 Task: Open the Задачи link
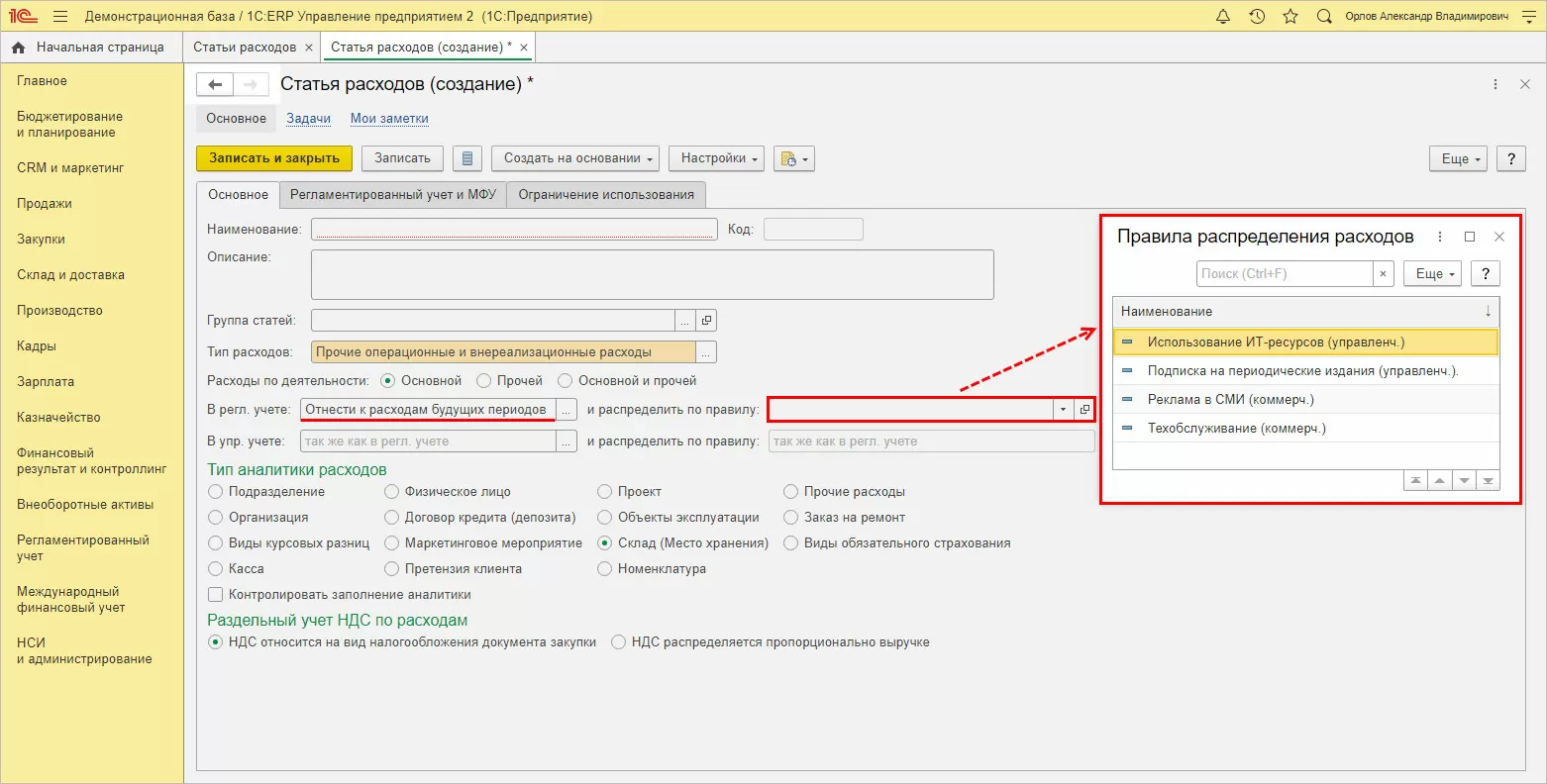click(x=309, y=119)
